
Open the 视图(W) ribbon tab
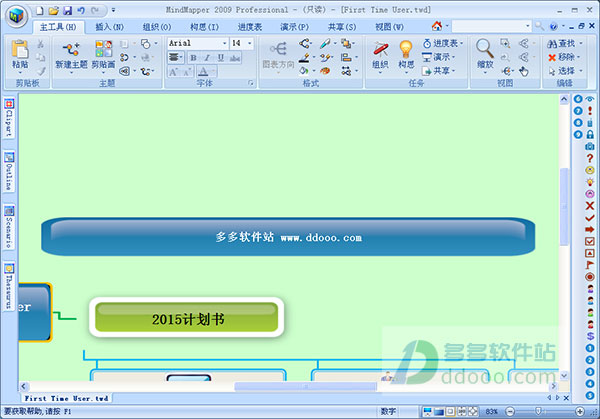click(389, 27)
